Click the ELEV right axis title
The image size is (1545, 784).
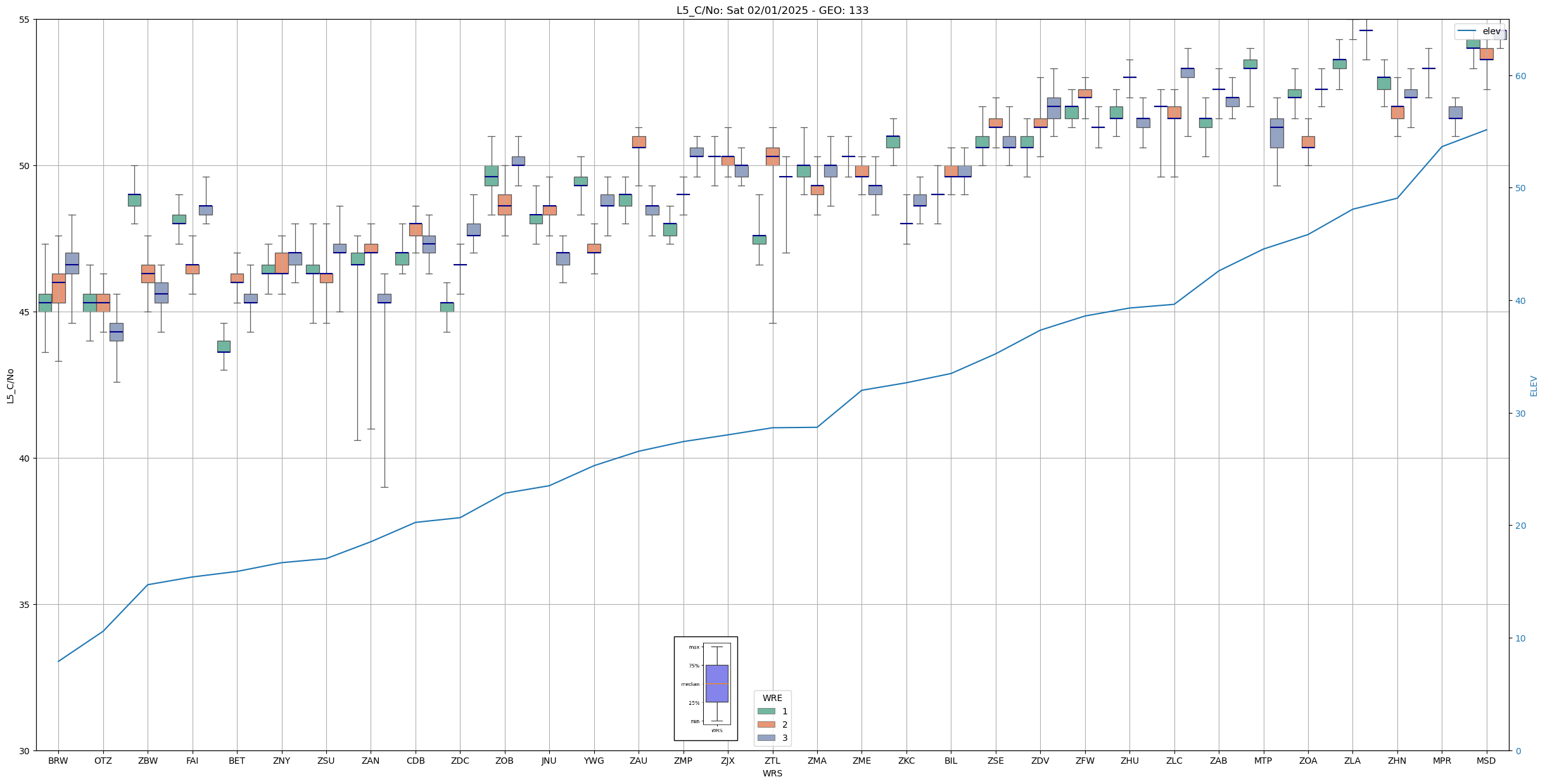[1534, 386]
